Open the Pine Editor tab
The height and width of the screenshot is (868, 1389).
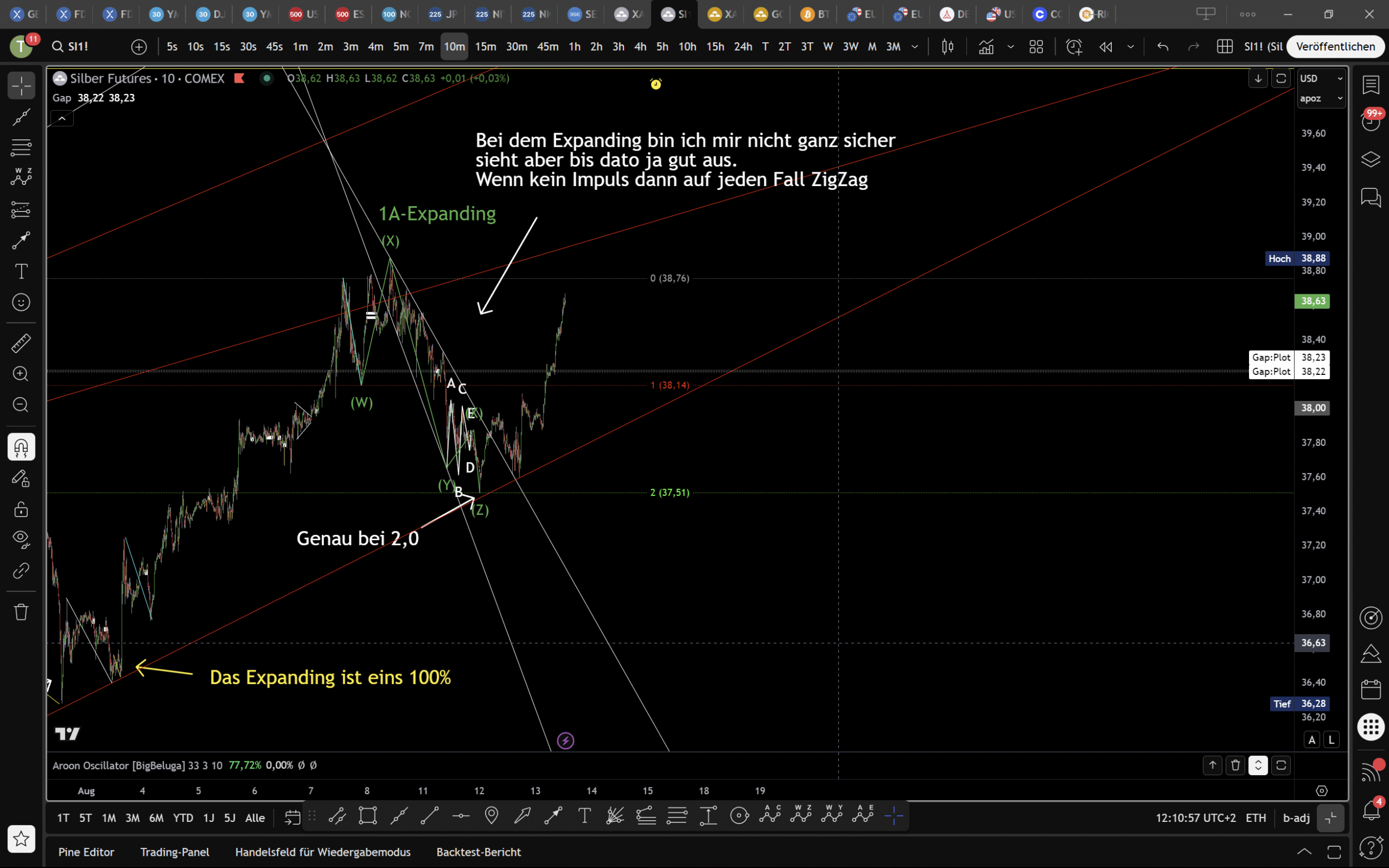(x=86, y=852)
